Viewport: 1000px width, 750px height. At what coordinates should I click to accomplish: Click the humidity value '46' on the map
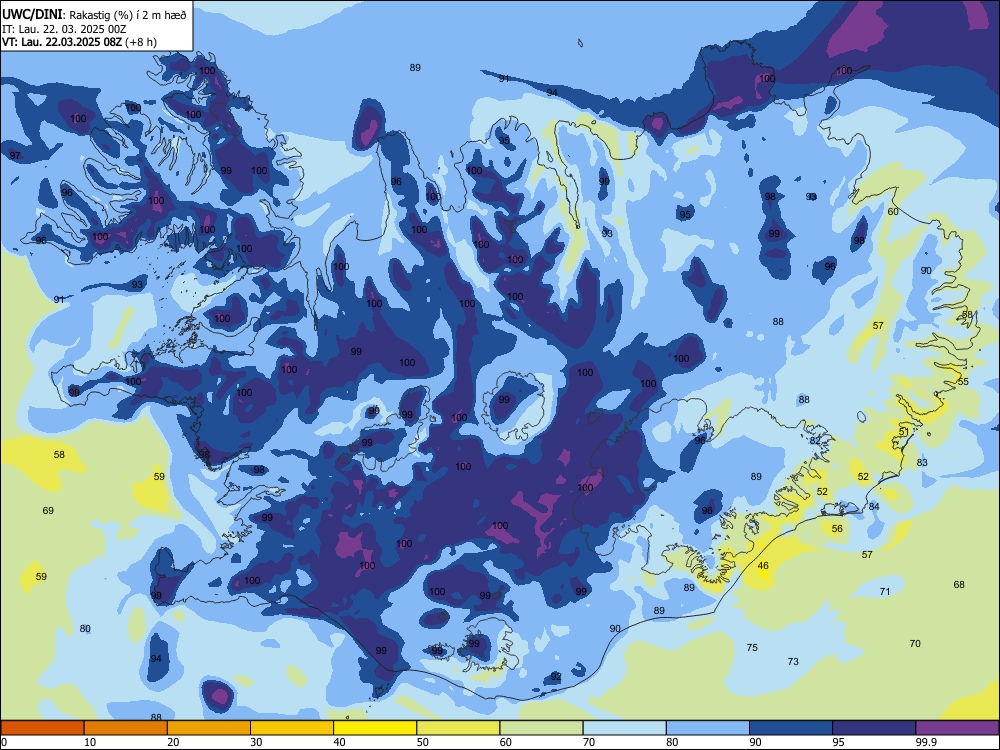[763, 566]
